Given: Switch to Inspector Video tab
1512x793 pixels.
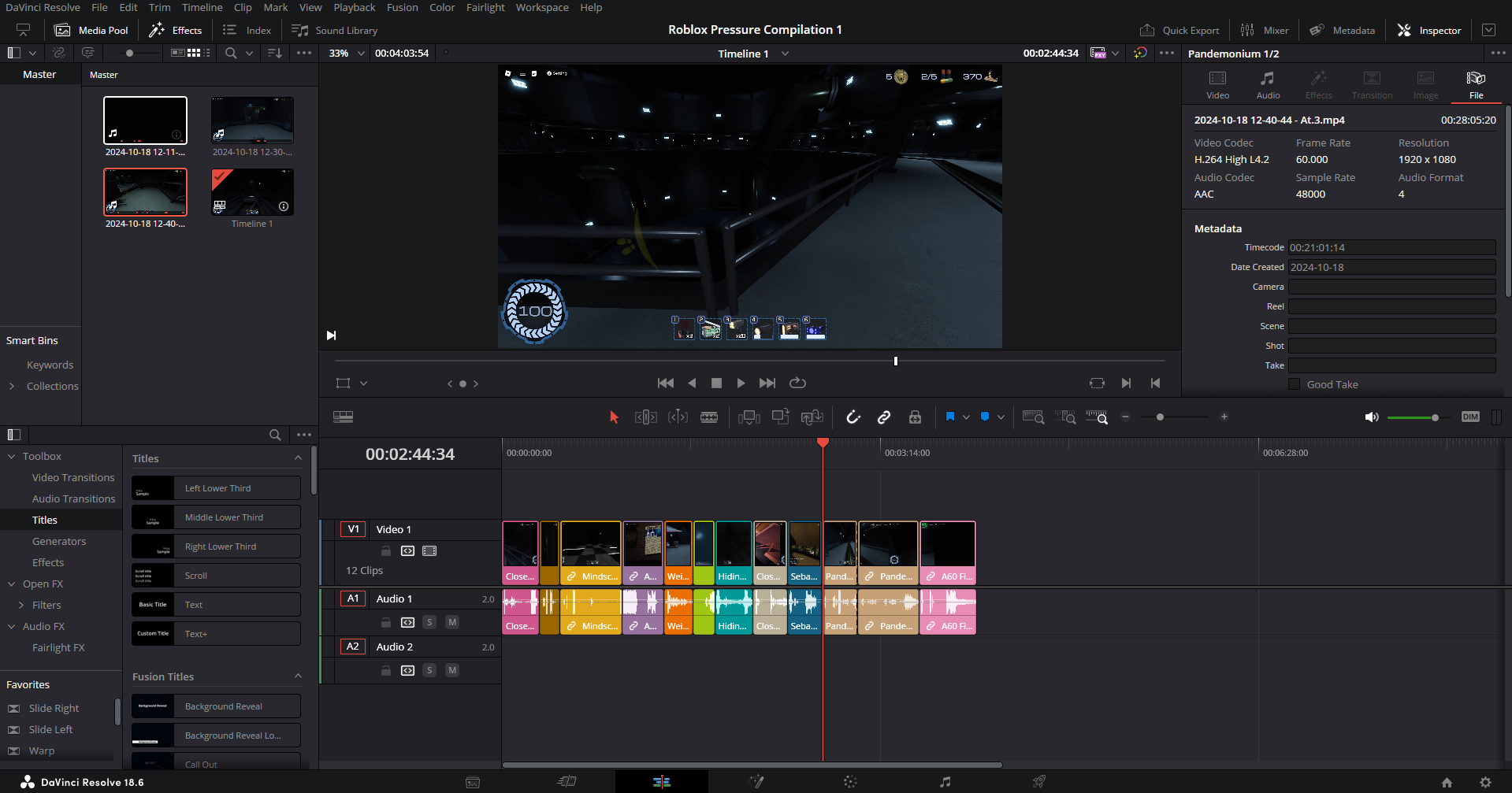Looking at the screenshot, I should 1217,85.
